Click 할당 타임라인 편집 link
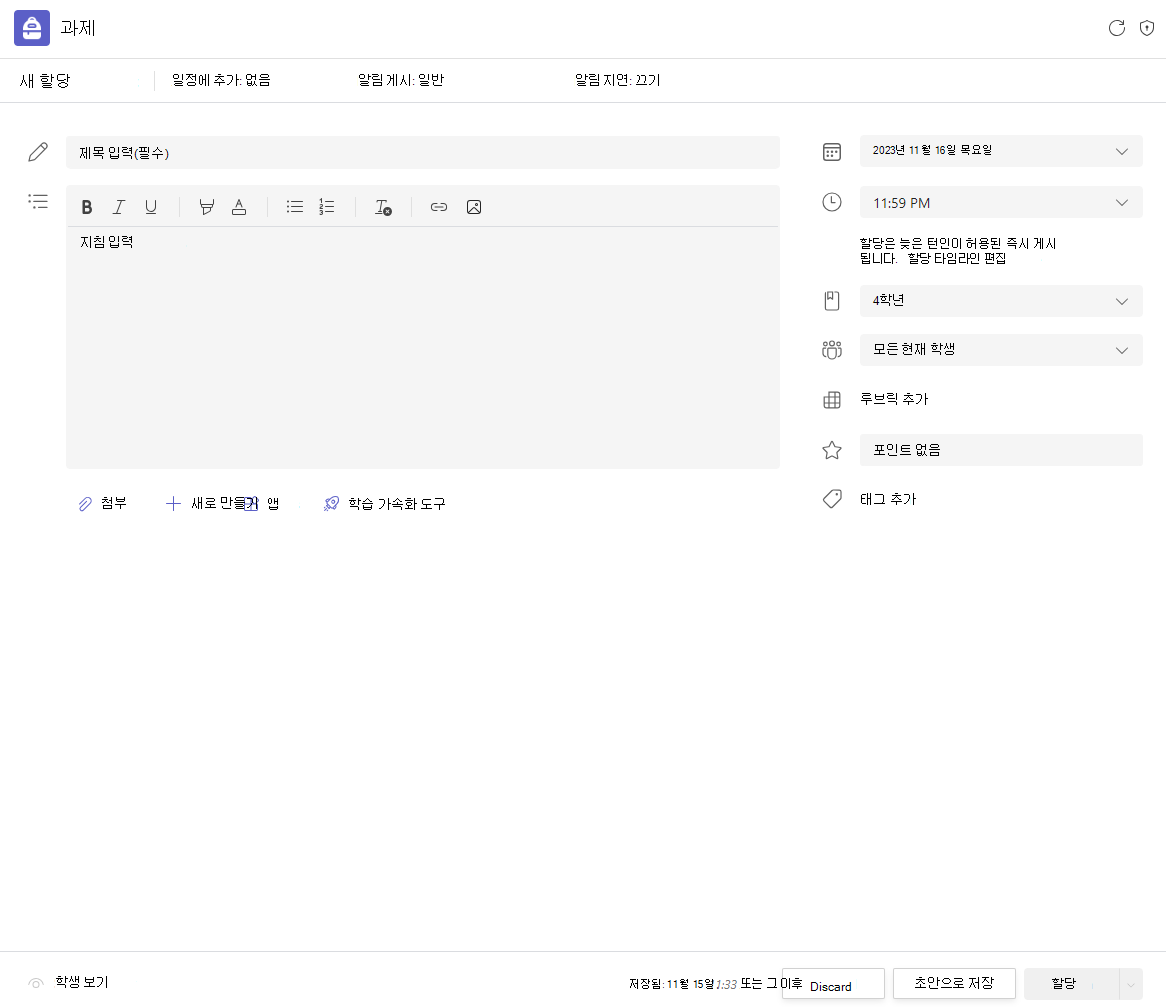 [956, 259]
